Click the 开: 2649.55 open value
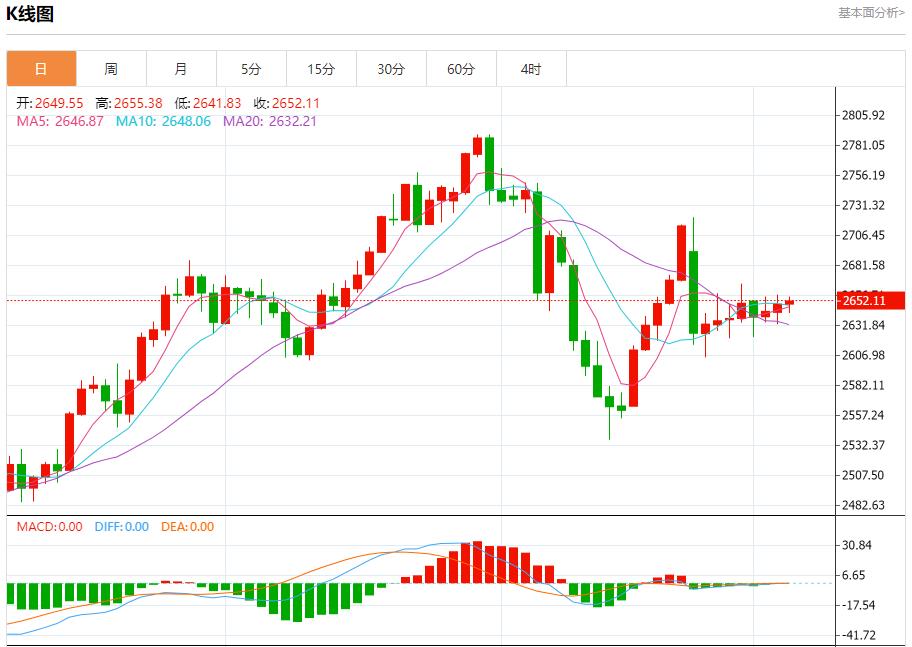Screen dimensions: 912x647 pyautogui.click(x=50, y=104)
